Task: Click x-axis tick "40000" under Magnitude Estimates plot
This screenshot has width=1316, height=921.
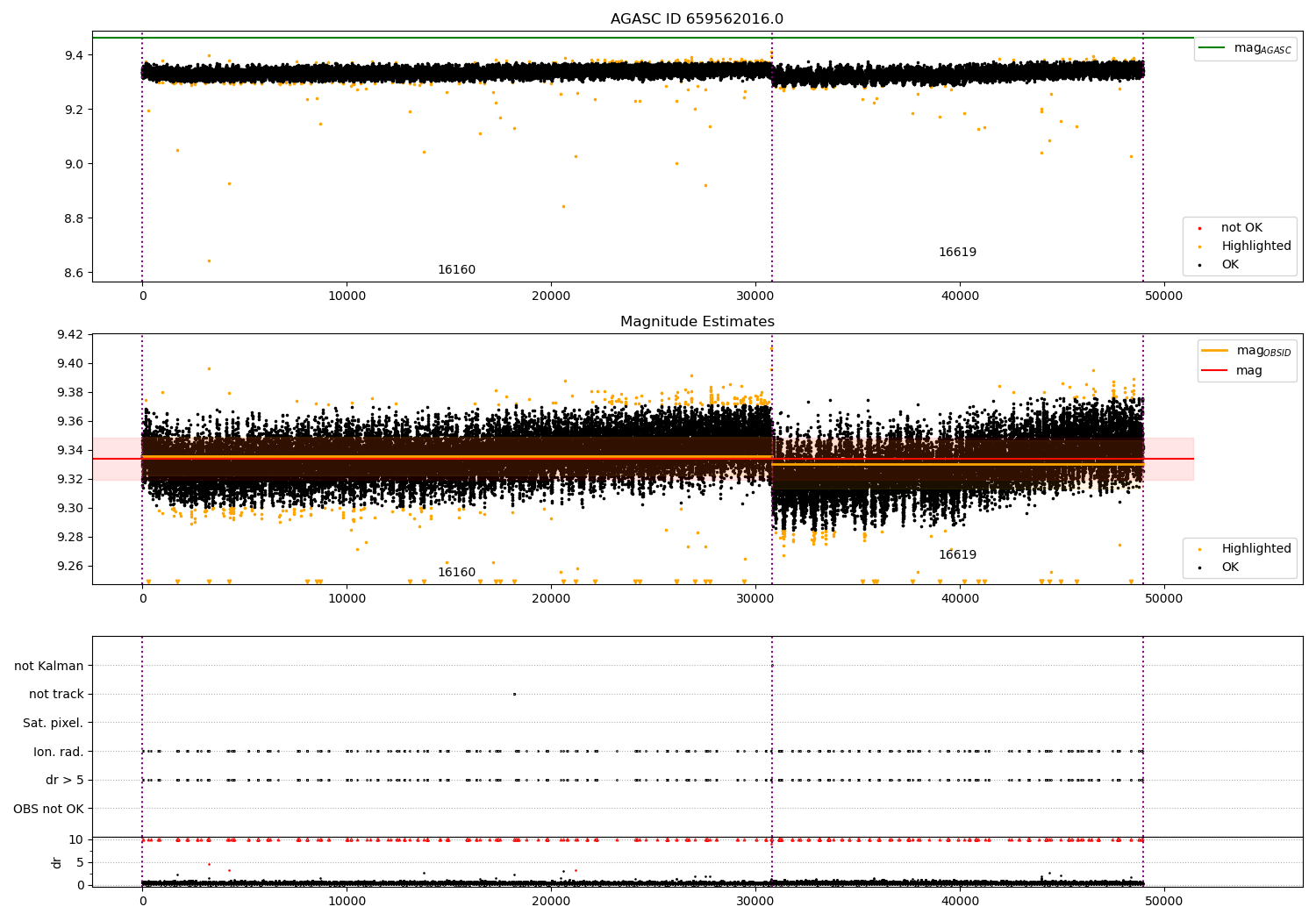Action: click(x=960, y=598)
